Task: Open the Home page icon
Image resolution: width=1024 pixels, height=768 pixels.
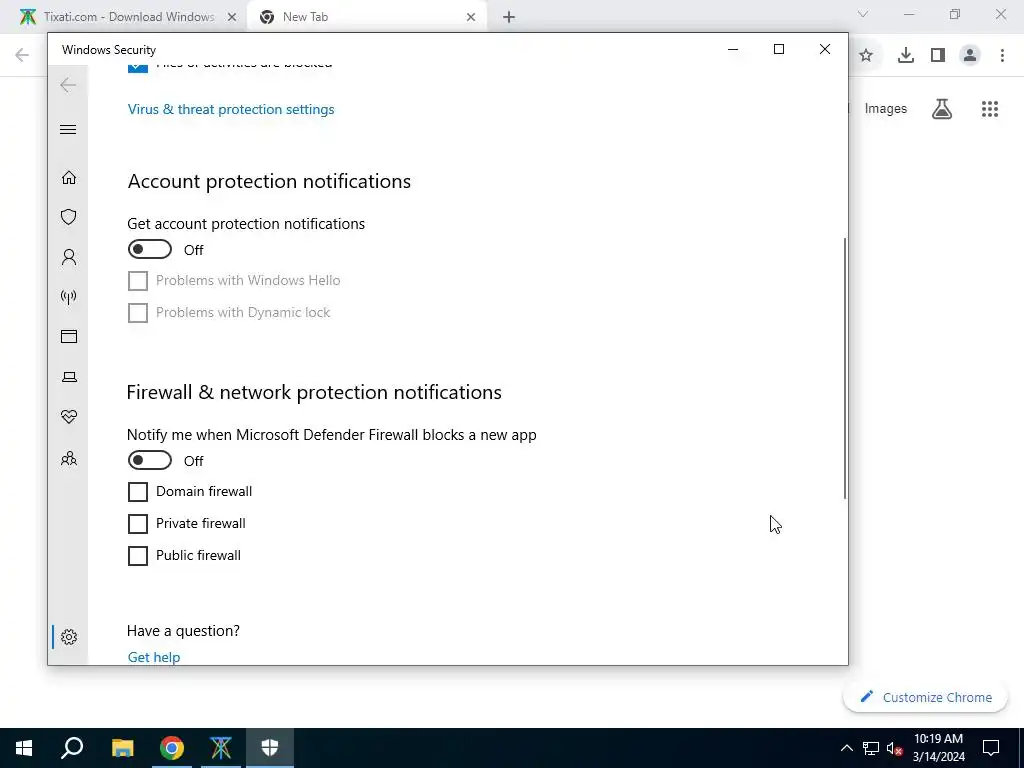Action: pyautogui.click(x=69, y=178)
